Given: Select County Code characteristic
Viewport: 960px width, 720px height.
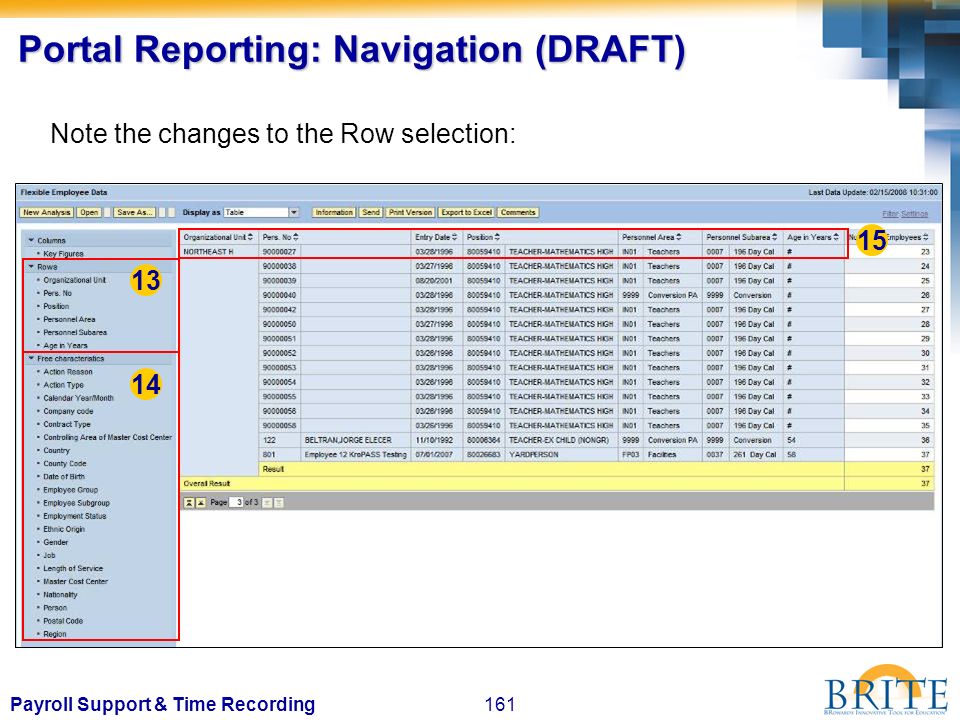Looking at the screenshot, I should pos(65,463).
